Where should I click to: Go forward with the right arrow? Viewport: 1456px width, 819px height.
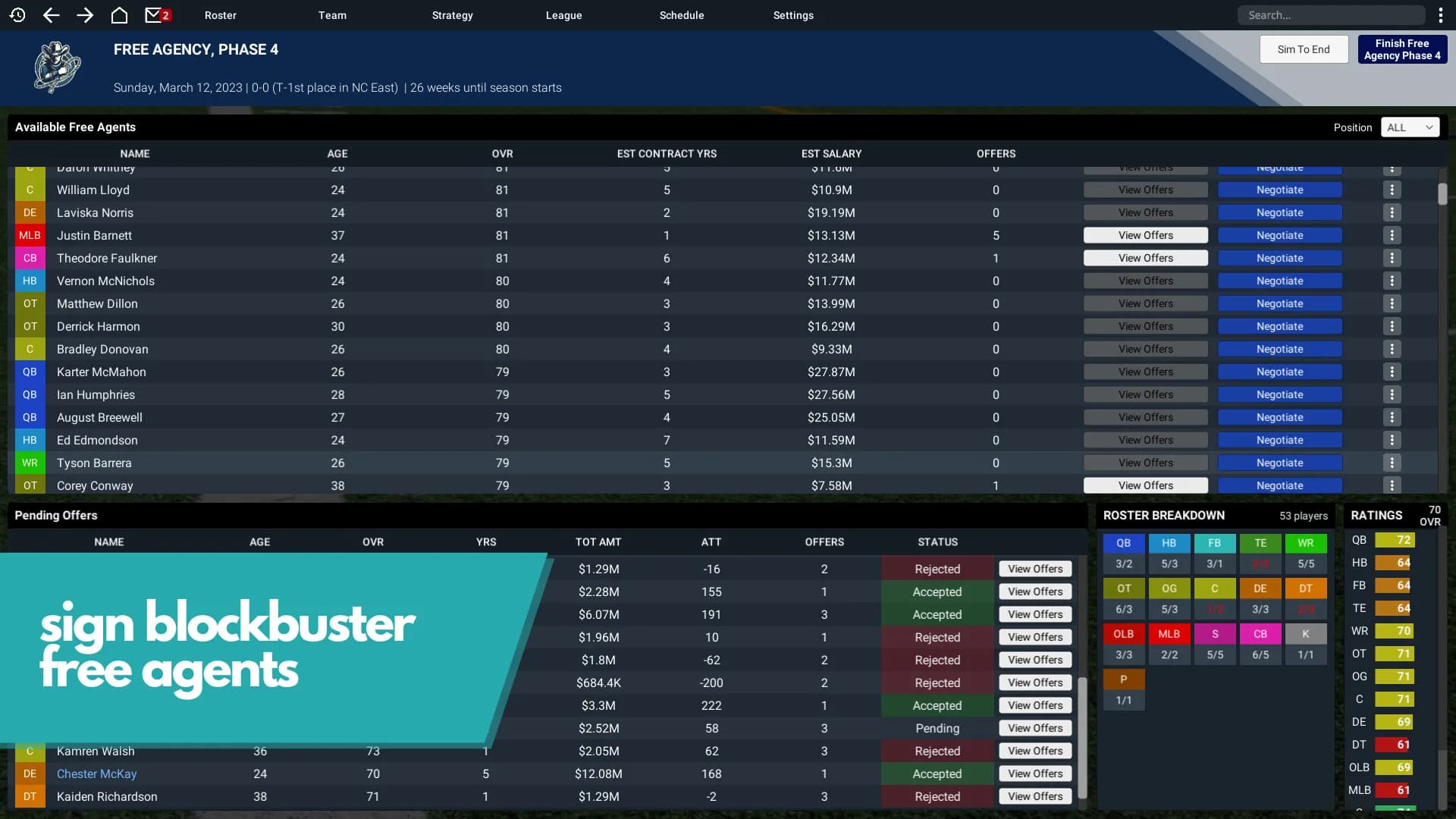click(x=85, y=15)
